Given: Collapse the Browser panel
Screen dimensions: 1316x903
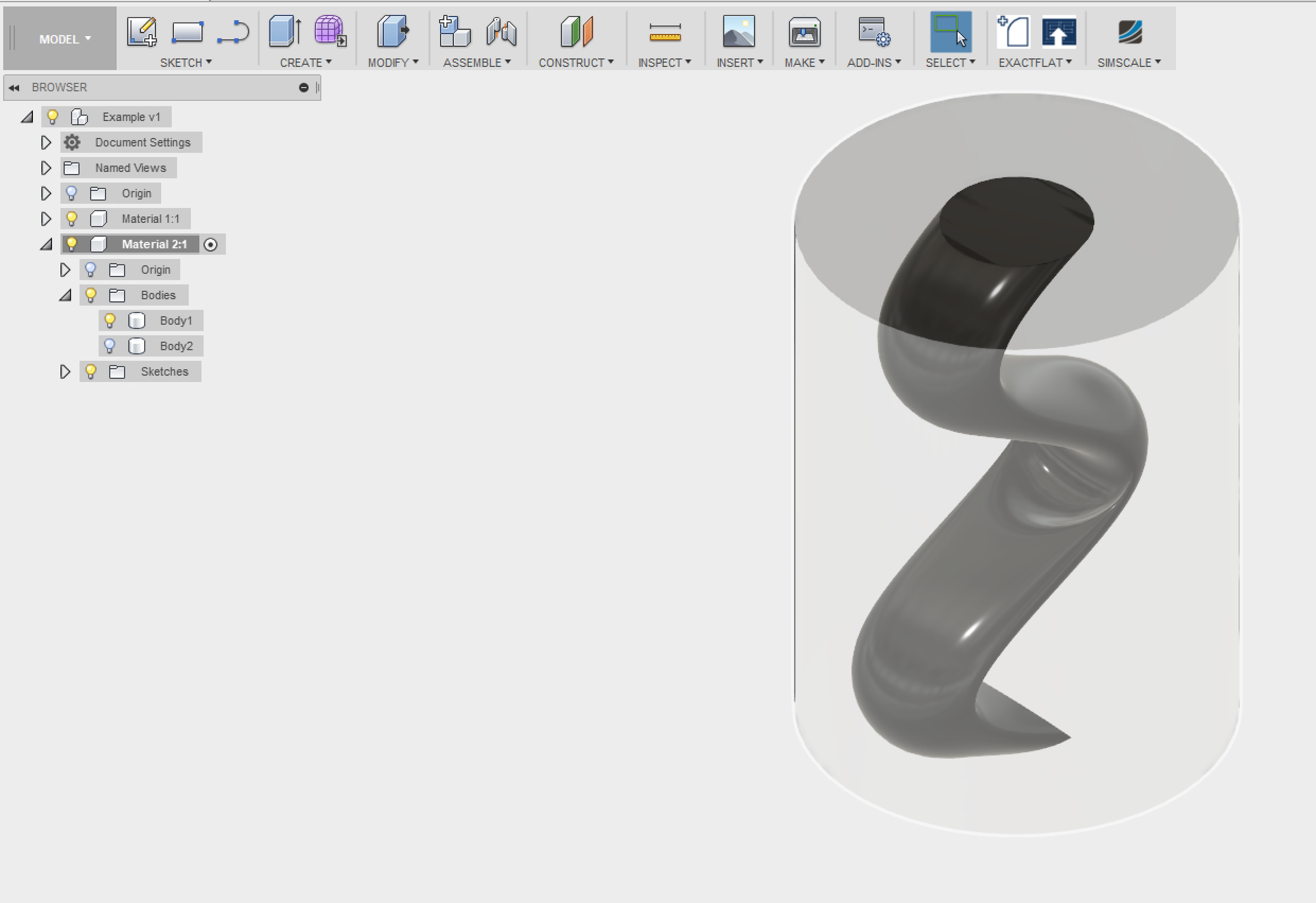Looking at the screenshot, I should point(14,87).
